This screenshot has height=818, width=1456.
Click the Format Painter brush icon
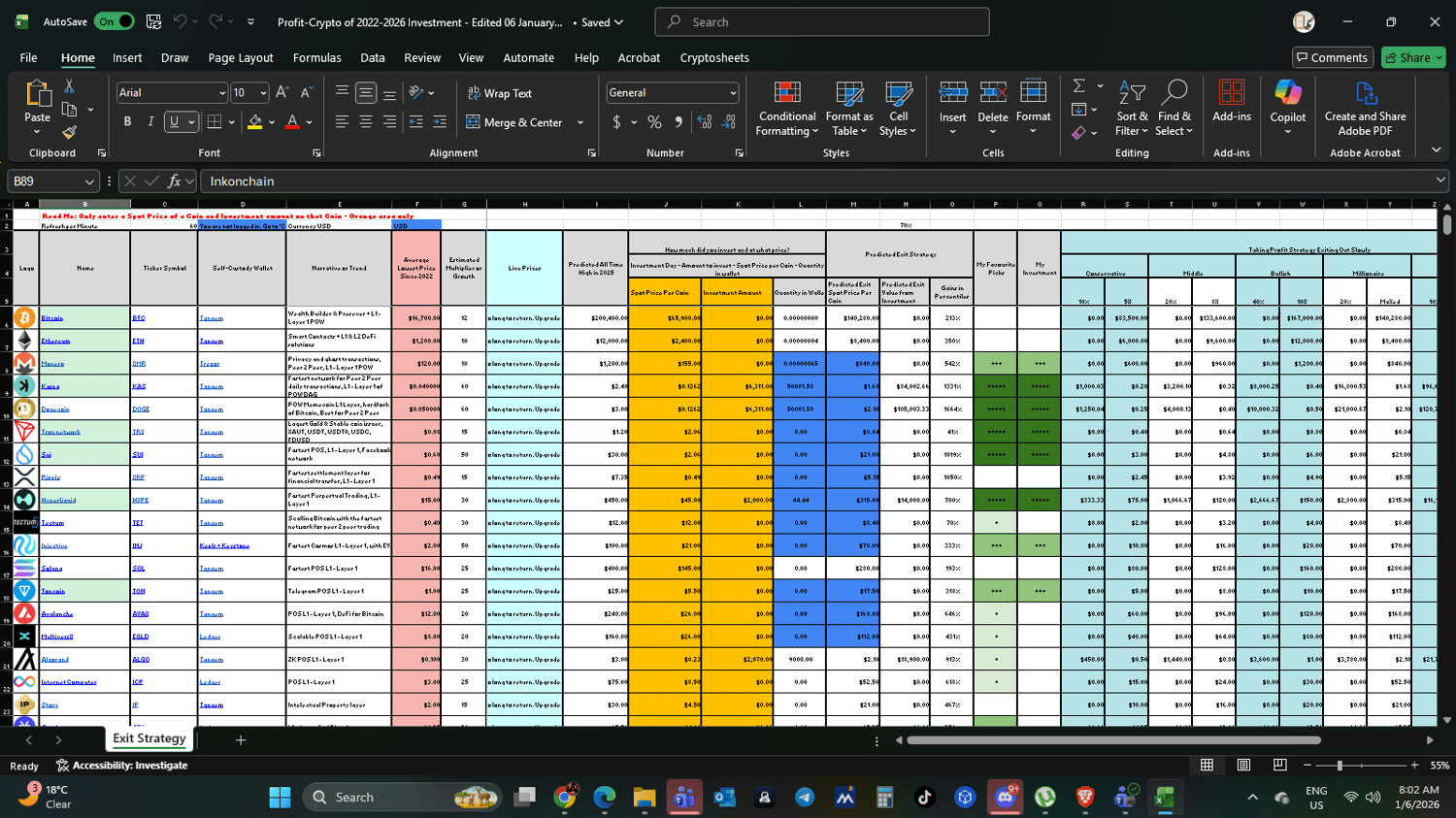tap(69, 132)
